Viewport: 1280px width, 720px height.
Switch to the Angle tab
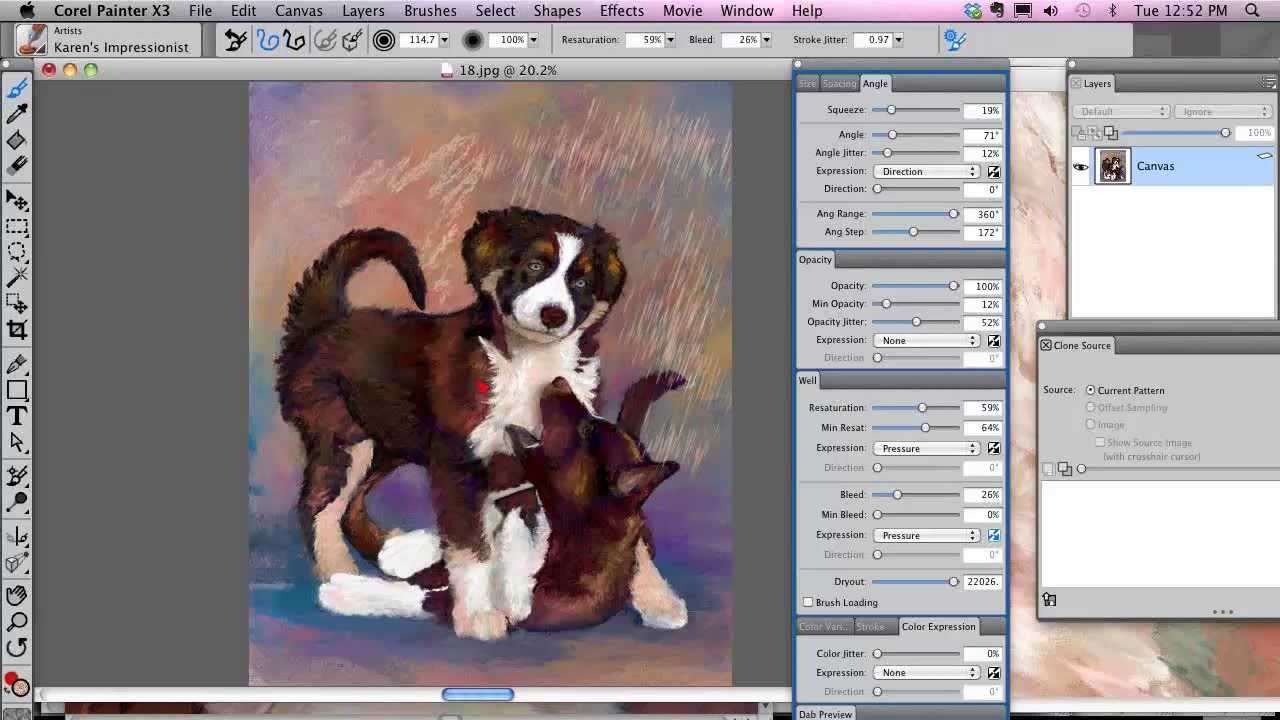(875, 84)
